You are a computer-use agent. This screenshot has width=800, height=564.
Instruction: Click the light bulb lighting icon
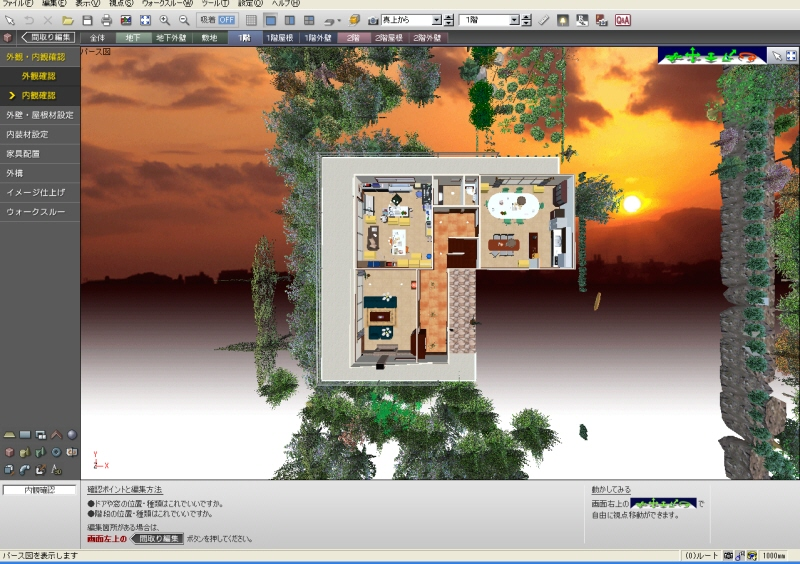[x=563, y=20]
